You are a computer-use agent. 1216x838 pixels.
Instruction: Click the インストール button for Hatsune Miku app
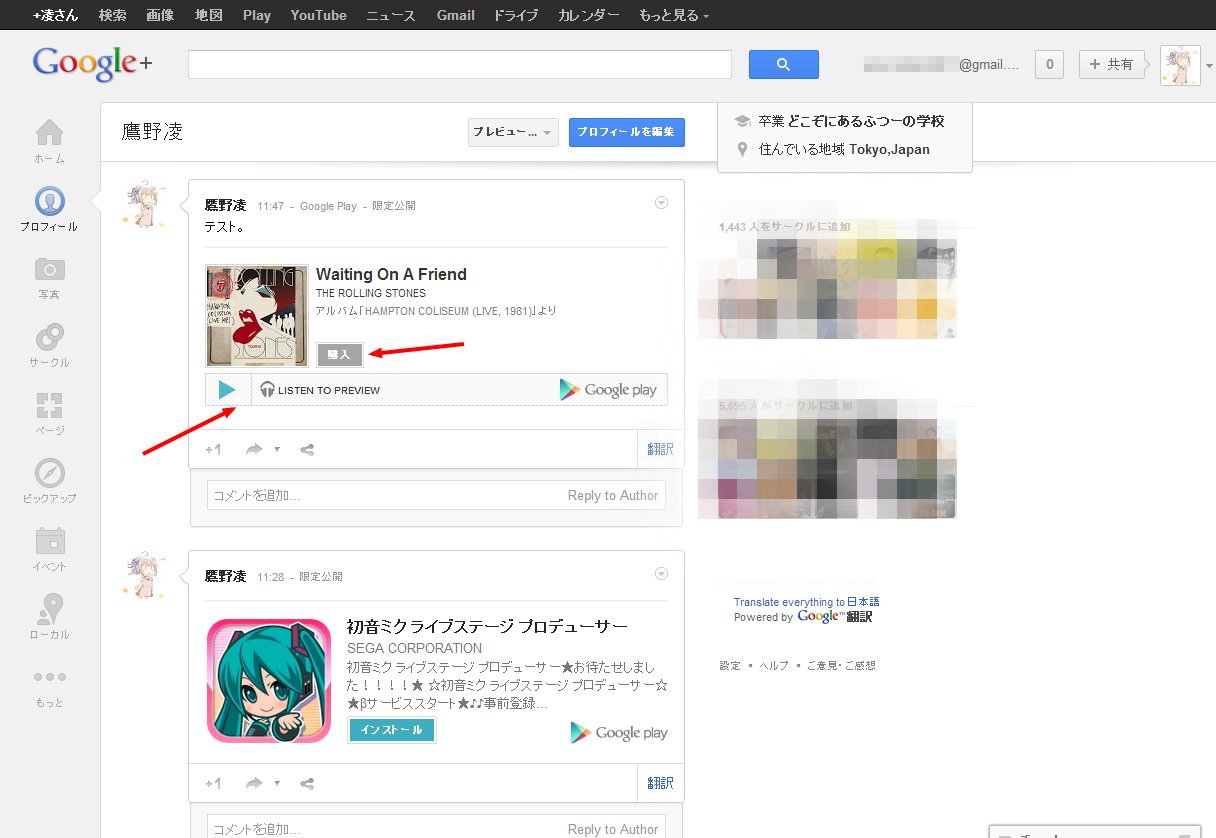point(391,730)
